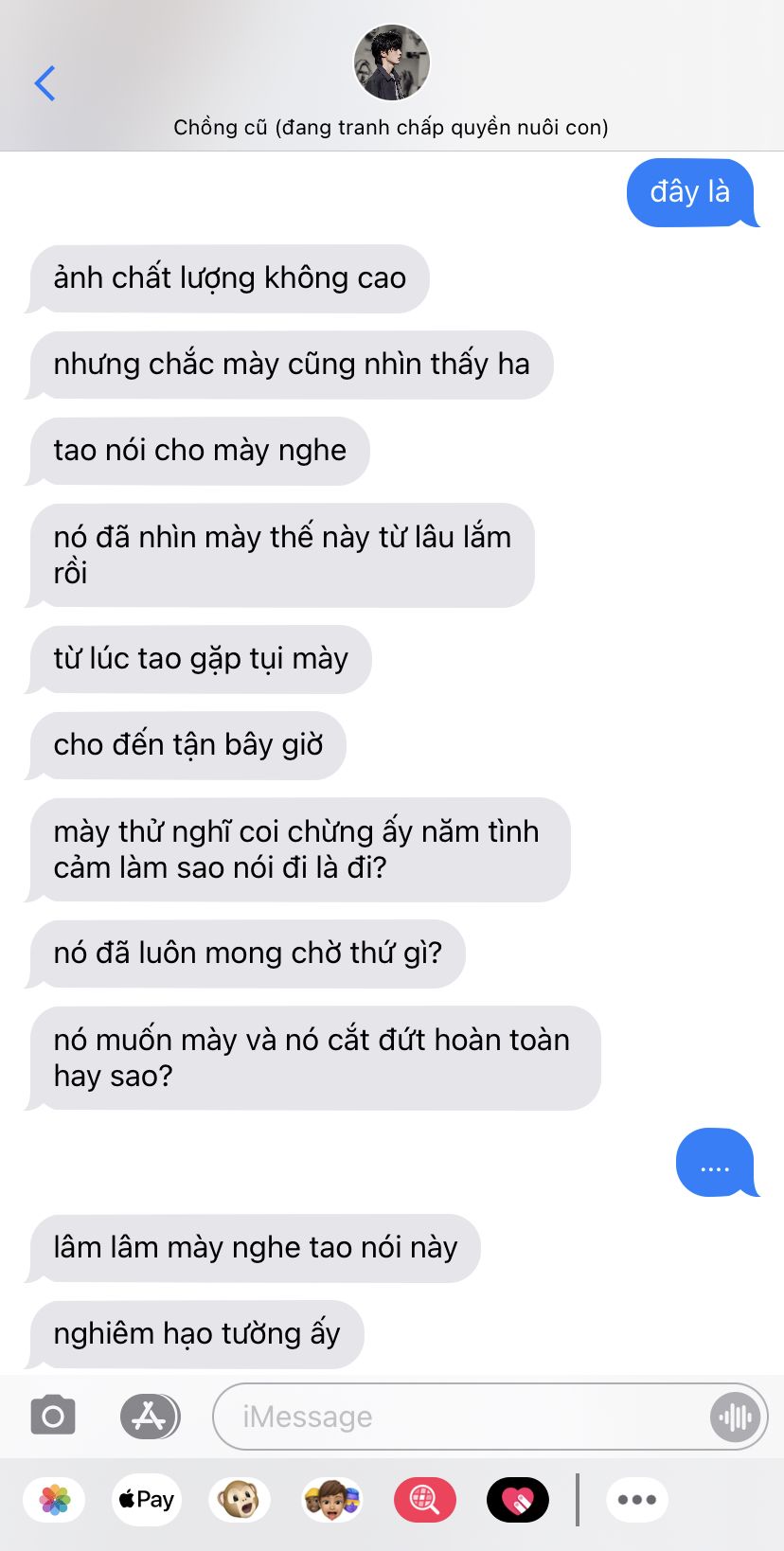Tap the blue "đây là" sent message
Viewport: 784px width, 1551px height.
pos(691,192)
